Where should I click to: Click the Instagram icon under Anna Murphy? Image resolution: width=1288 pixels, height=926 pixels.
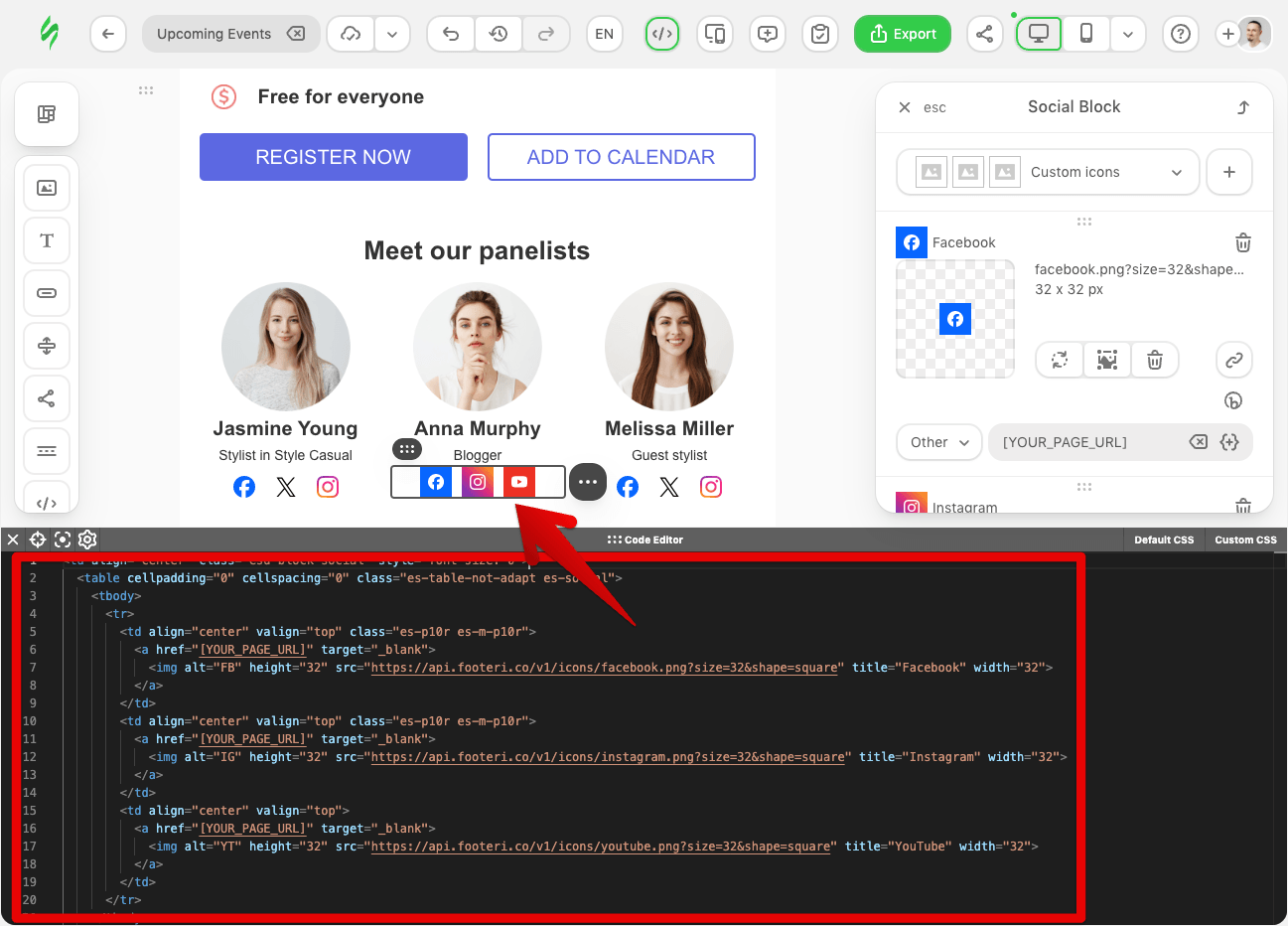click(478, 482)
